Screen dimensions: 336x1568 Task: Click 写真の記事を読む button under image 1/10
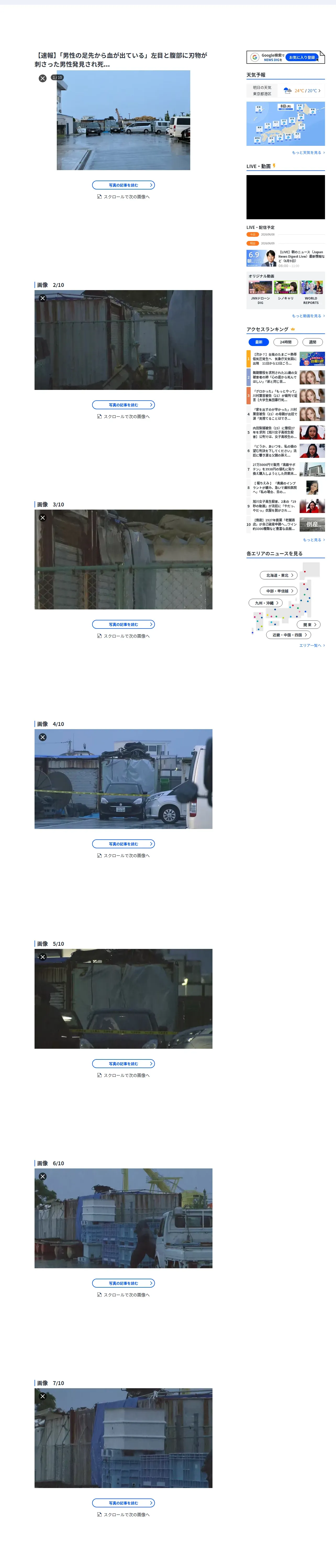click(x=123, y=185)
